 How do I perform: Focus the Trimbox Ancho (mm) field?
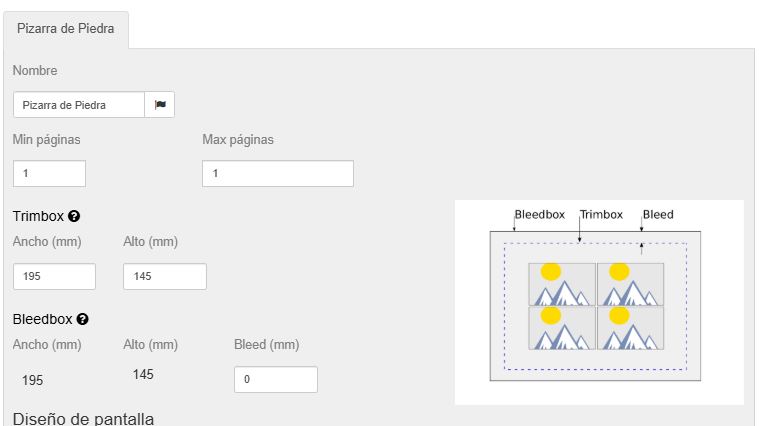pyautogui.click(x=54, y=276)
